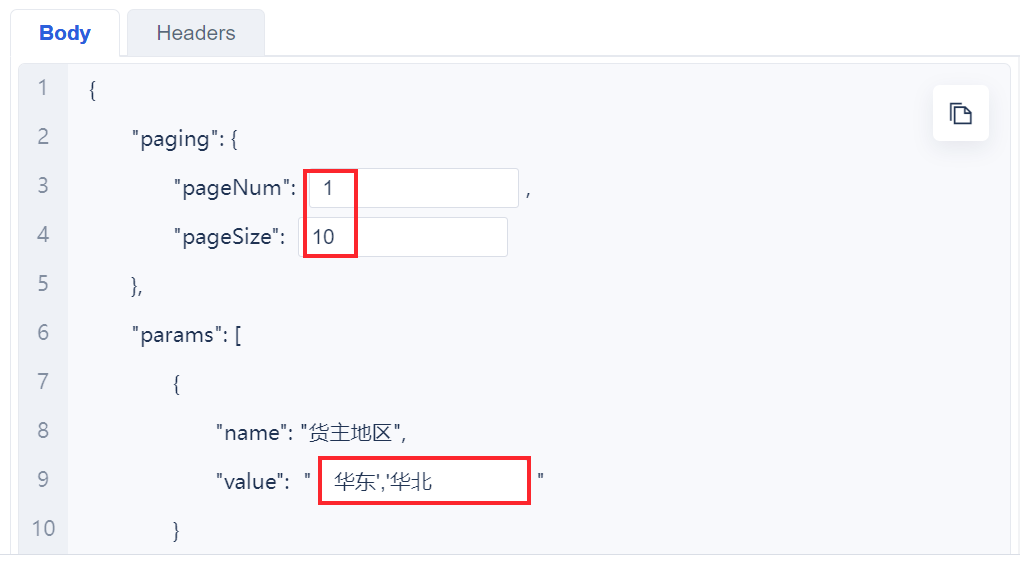Screen dimensions: 1020x575
Task: Click line number 4 in the gutter
Action: pyautogui.click(x=43, y=234)
